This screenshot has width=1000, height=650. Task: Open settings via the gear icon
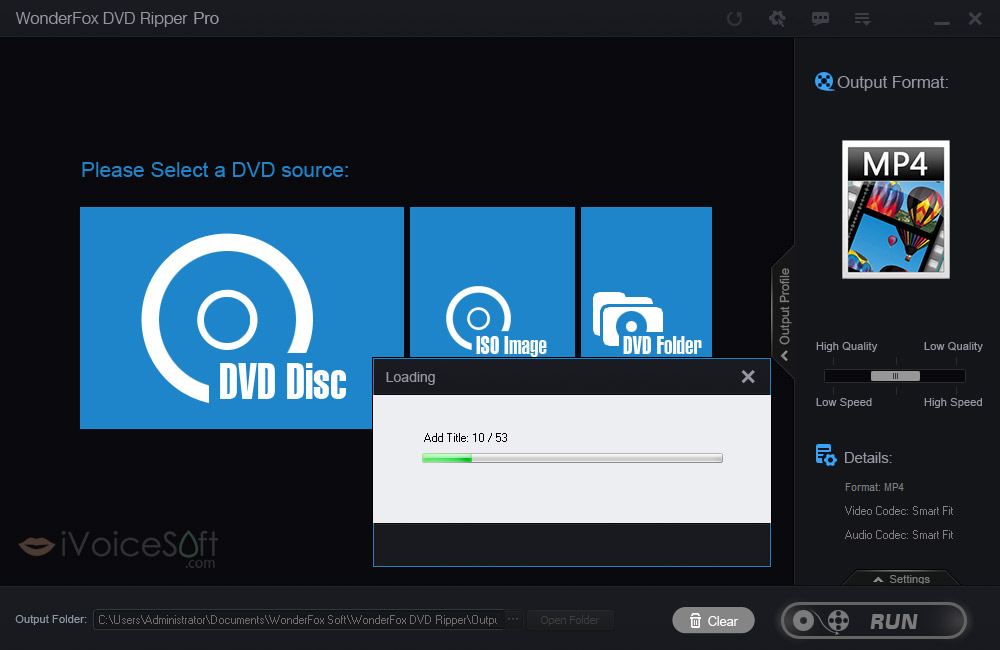(x=777, y=18)
